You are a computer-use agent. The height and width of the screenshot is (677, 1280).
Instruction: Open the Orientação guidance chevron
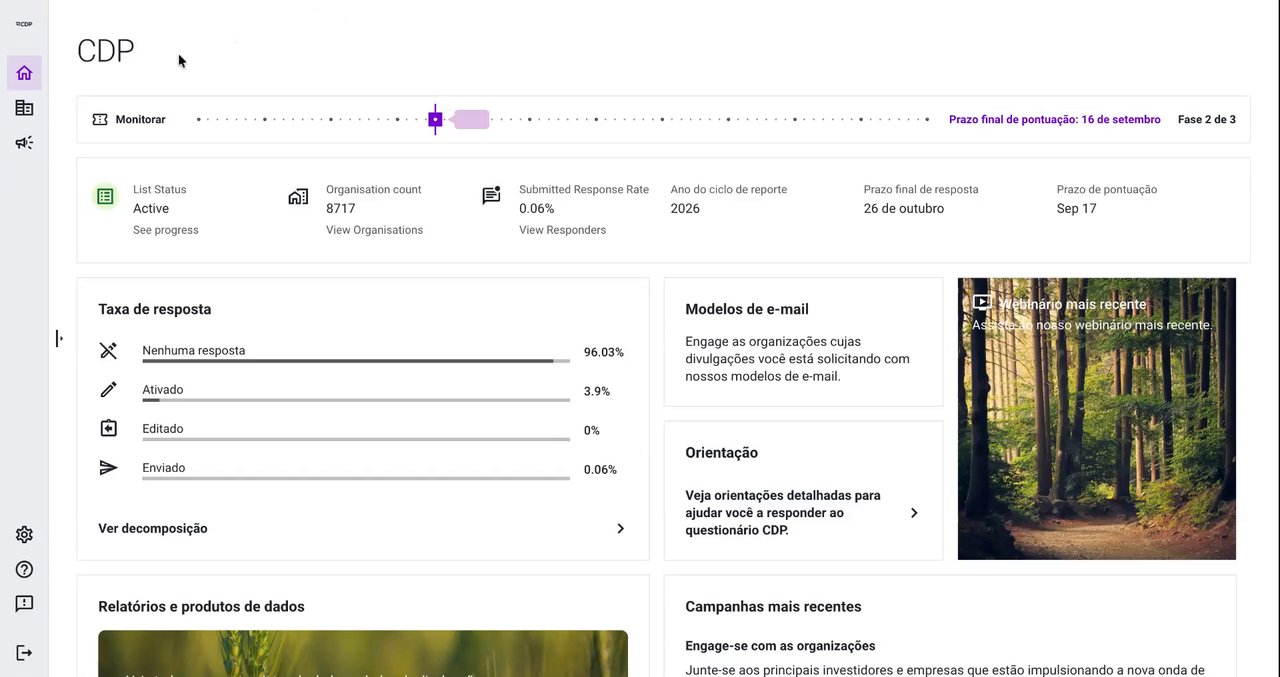click(913, 513)
